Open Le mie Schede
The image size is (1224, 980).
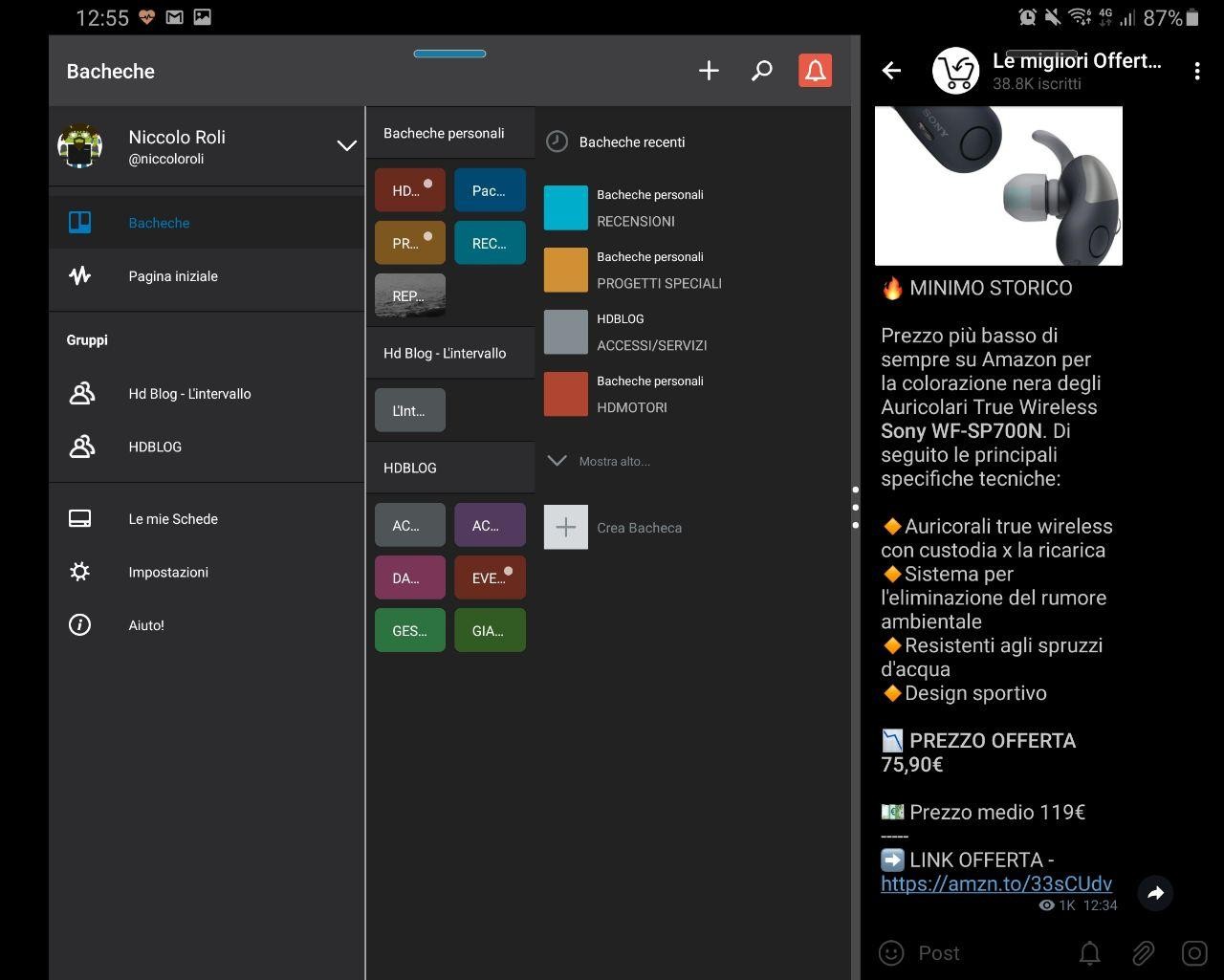(x=207, y=519)
